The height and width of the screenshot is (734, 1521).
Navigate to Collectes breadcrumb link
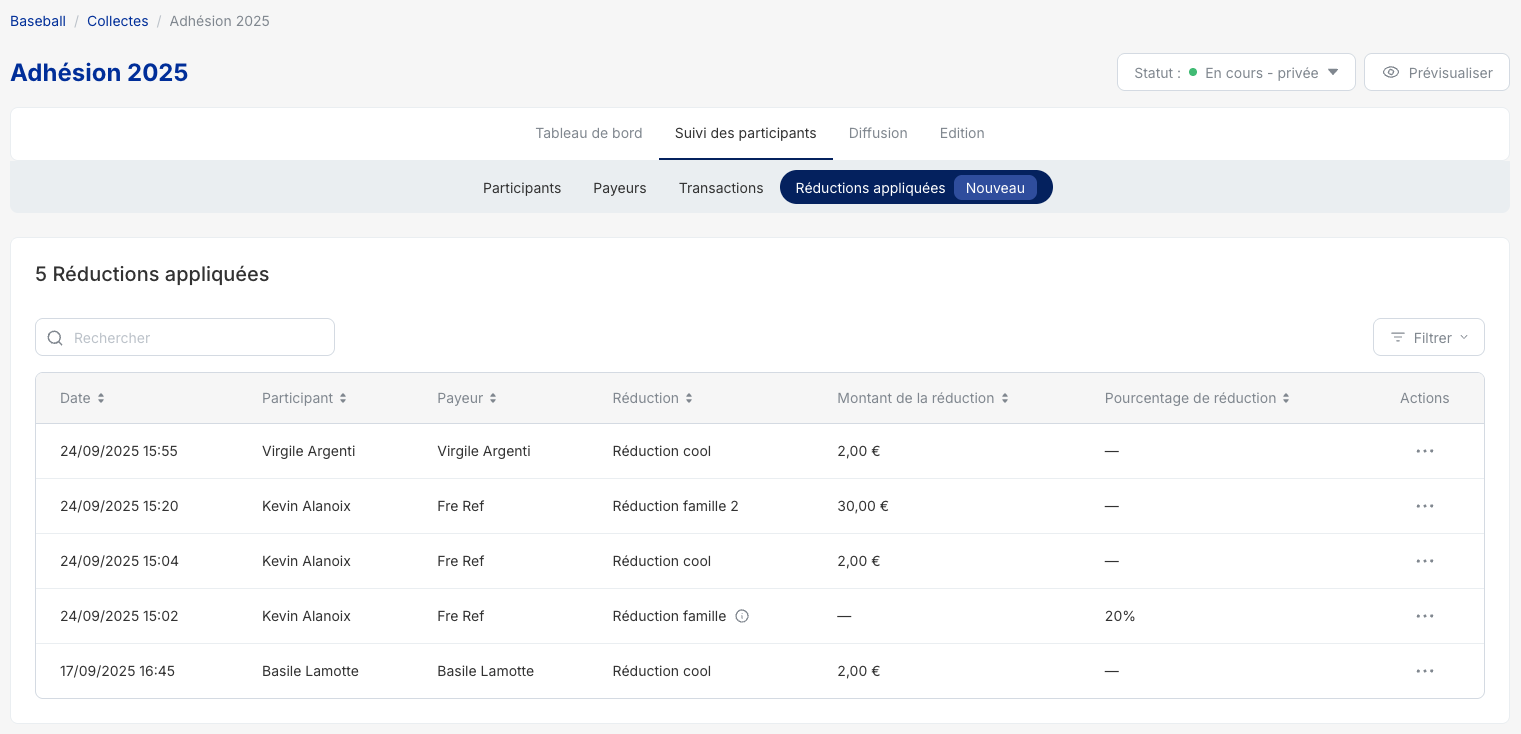click(x=117, y=21)
